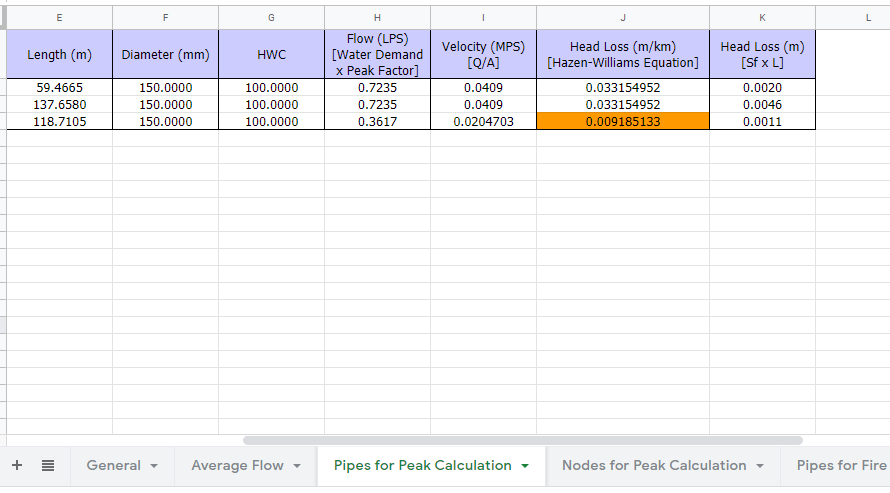Open Nodes for Peak Calculation tab menu arrow
Screen dimensions: 890x493
click(760, 466)
